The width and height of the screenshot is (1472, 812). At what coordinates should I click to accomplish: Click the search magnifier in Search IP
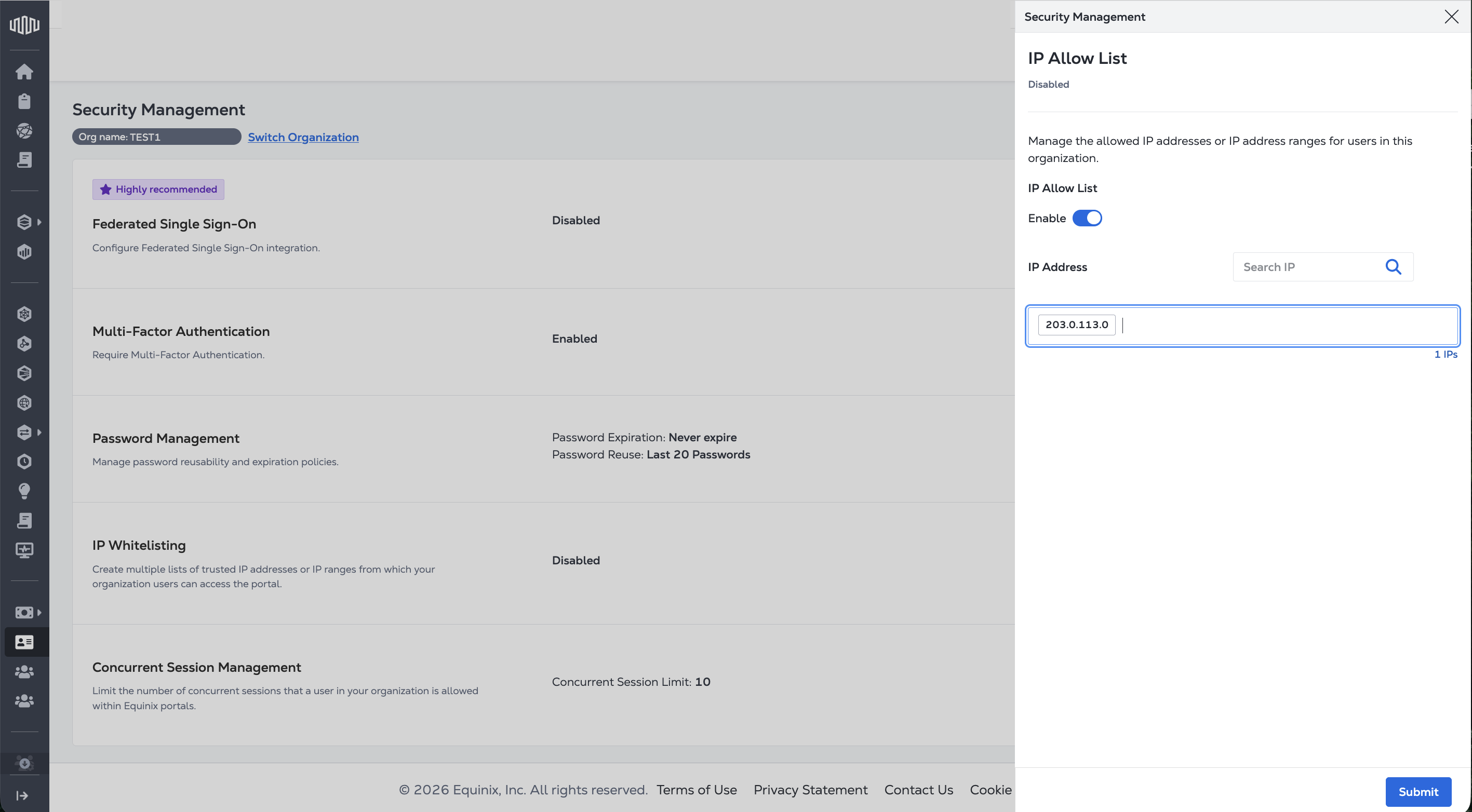coord(1393,267)
